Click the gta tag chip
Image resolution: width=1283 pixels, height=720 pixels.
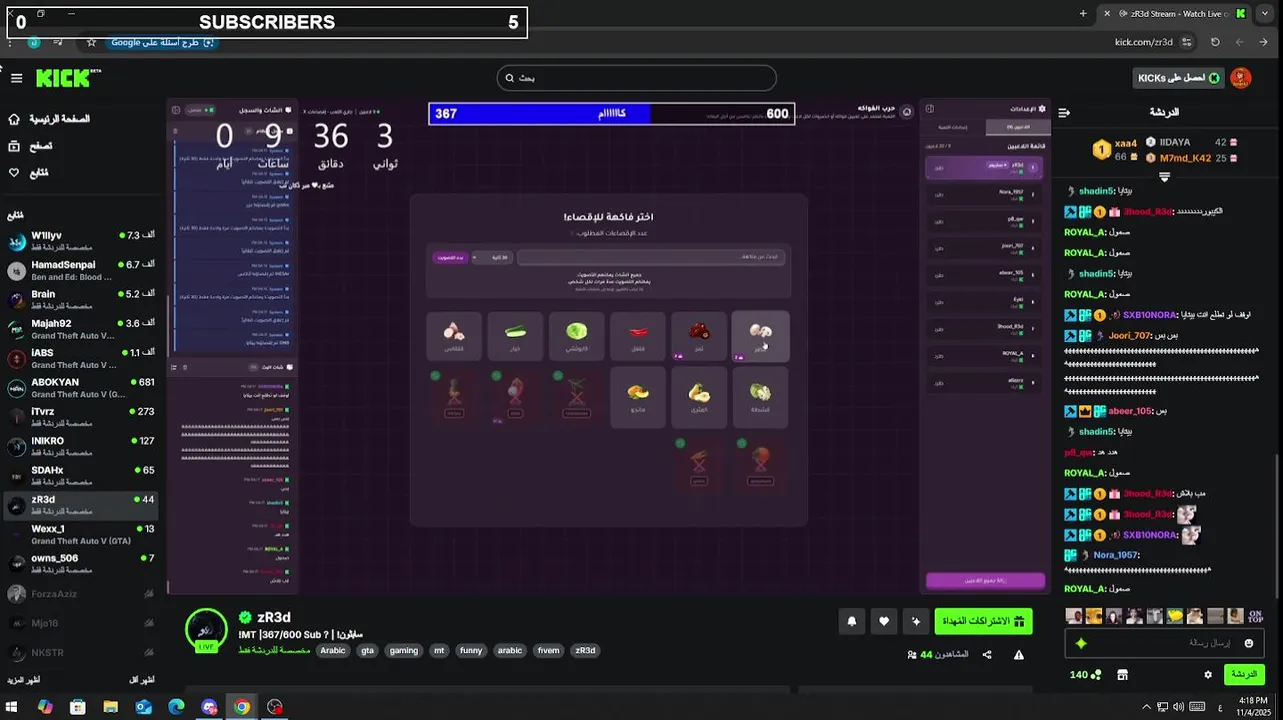coord(367,650)
